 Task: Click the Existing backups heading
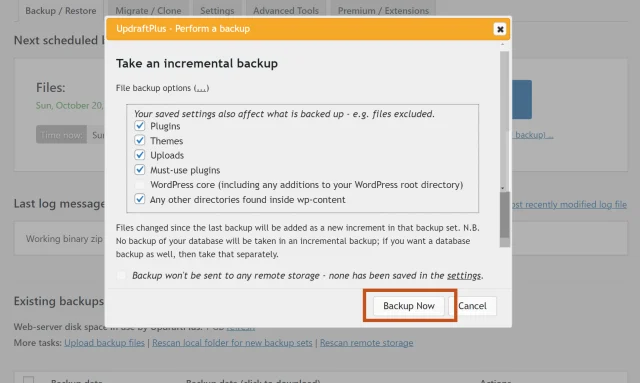coord(59,301)
